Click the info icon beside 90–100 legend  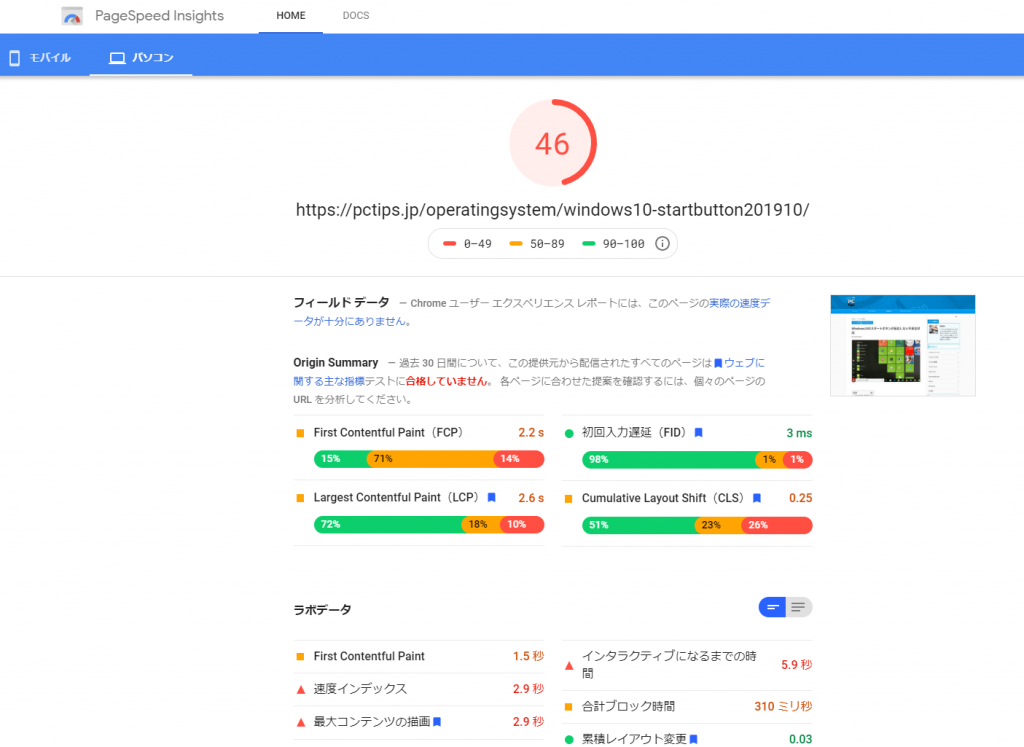coord(662,244)
